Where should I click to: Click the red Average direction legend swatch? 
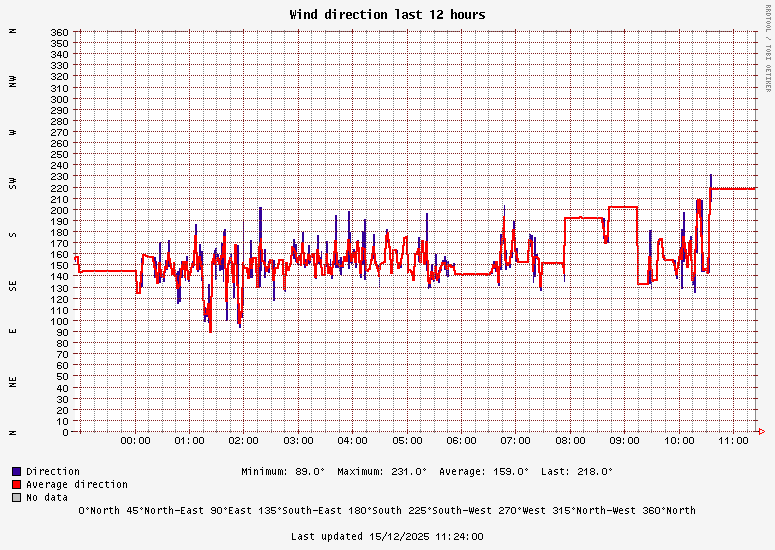click(16, 484)
